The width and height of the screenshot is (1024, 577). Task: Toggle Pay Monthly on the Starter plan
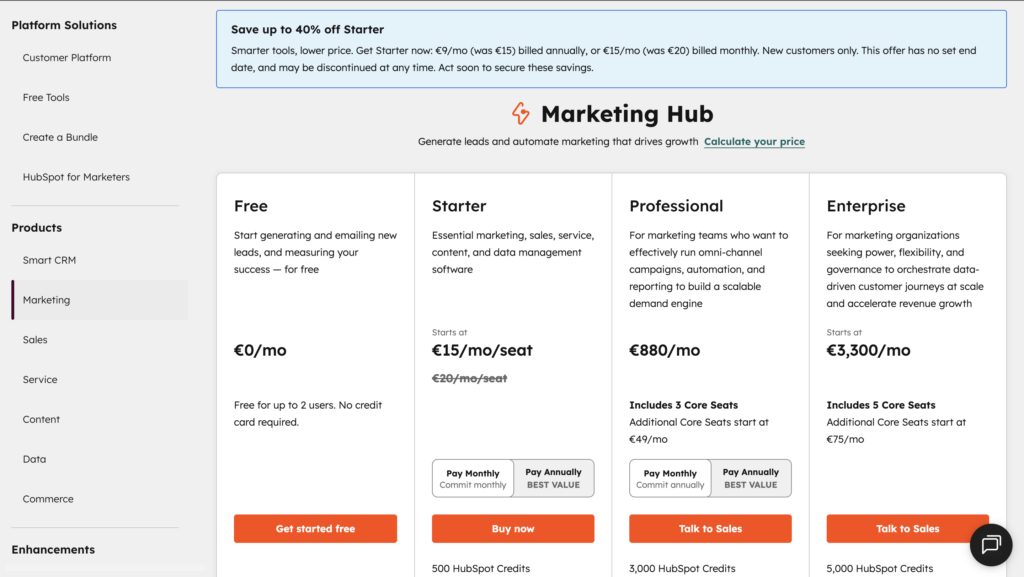pos(472,478)
